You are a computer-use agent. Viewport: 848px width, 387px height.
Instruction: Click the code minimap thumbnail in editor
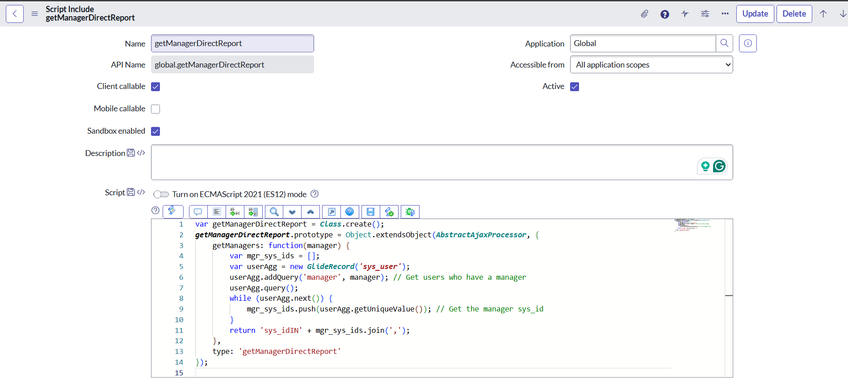[693, 224]
